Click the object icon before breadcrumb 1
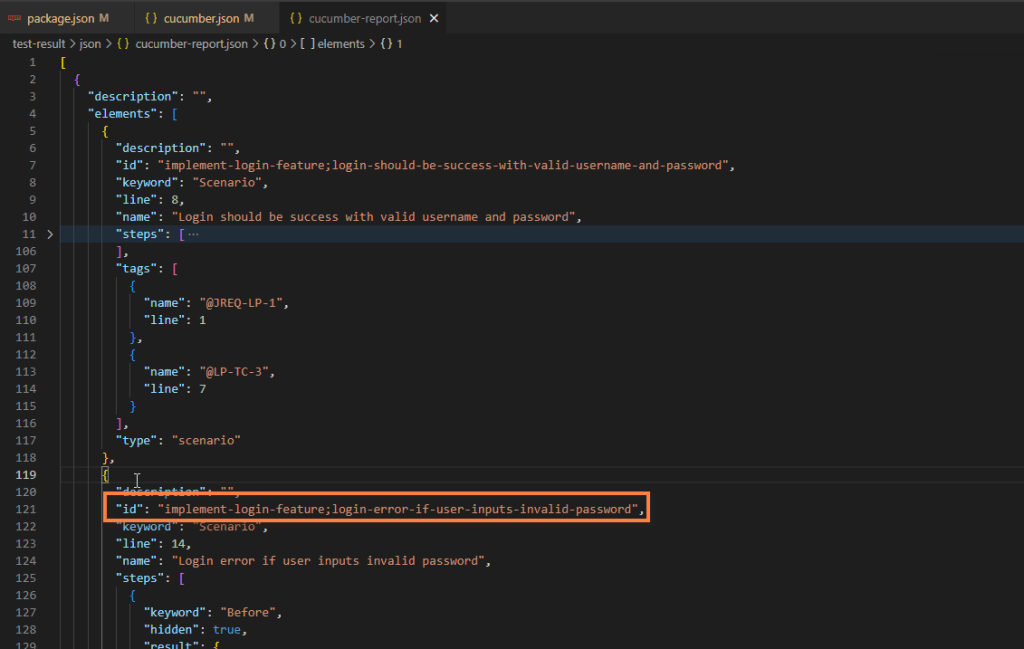The width and height of the screenshot is (1024, 649). click(385, 44)
